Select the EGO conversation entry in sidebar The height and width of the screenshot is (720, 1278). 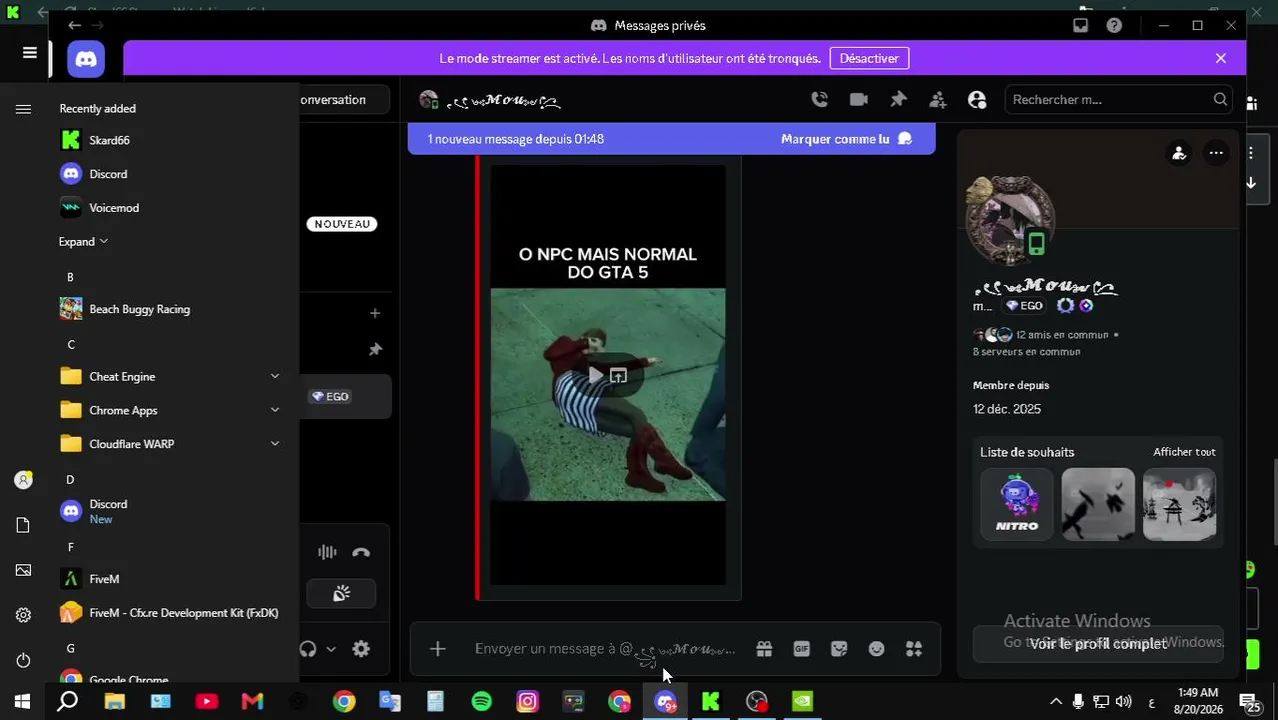[x=345, y=396]
